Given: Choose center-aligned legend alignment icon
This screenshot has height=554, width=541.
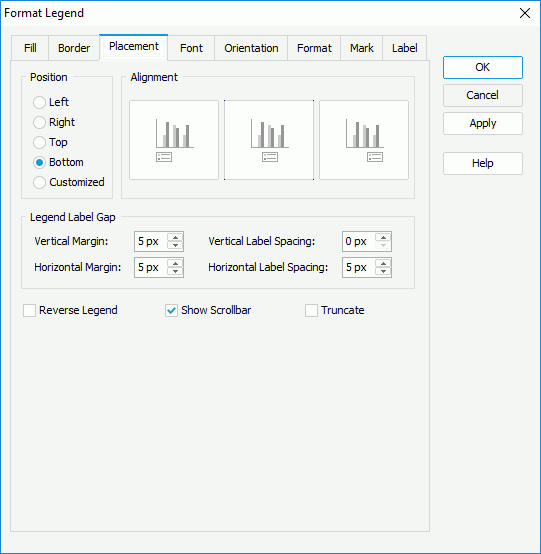Looking at the screenshot, I should [269, 140].
